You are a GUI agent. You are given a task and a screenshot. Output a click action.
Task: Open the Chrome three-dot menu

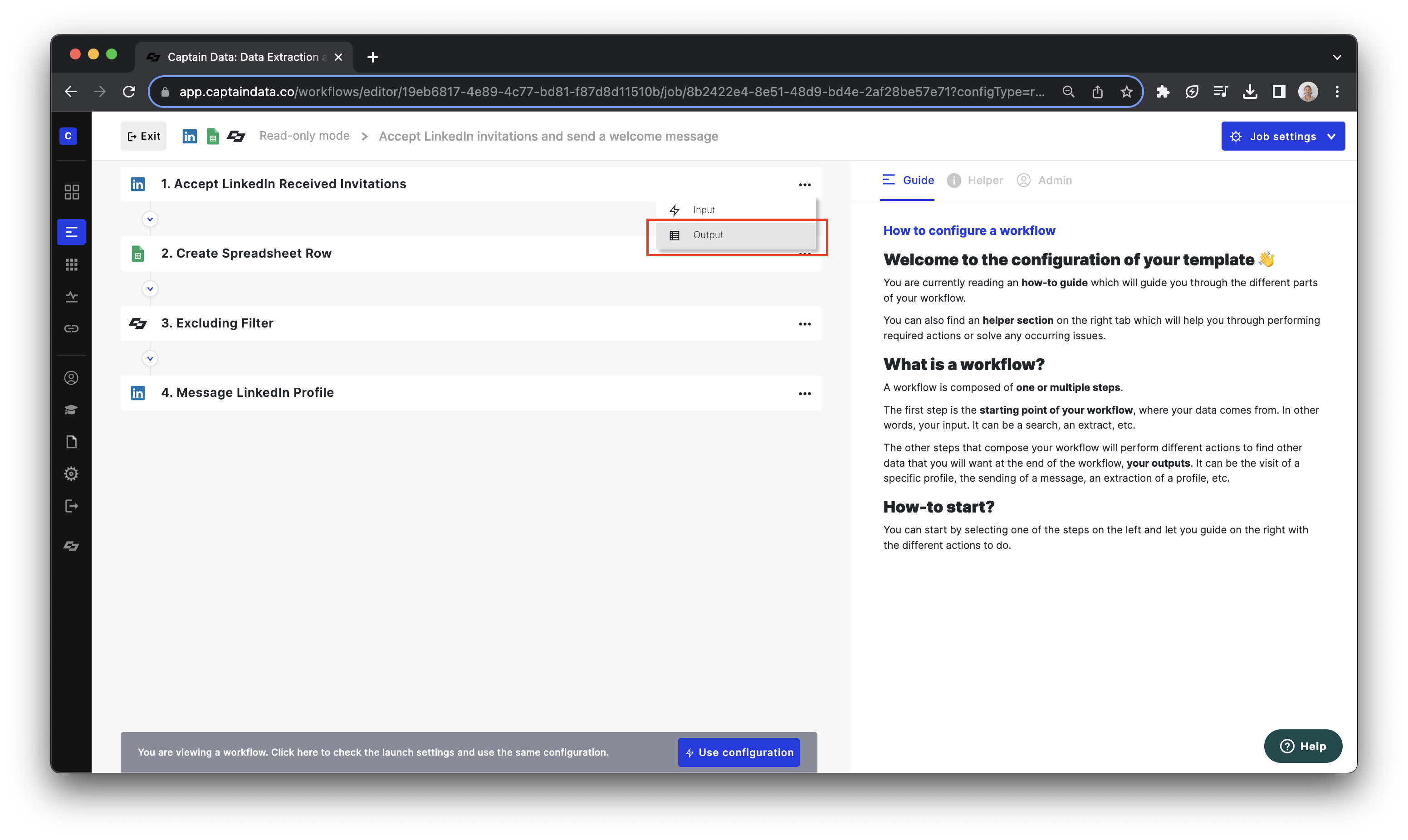[x=1337, y=91]
